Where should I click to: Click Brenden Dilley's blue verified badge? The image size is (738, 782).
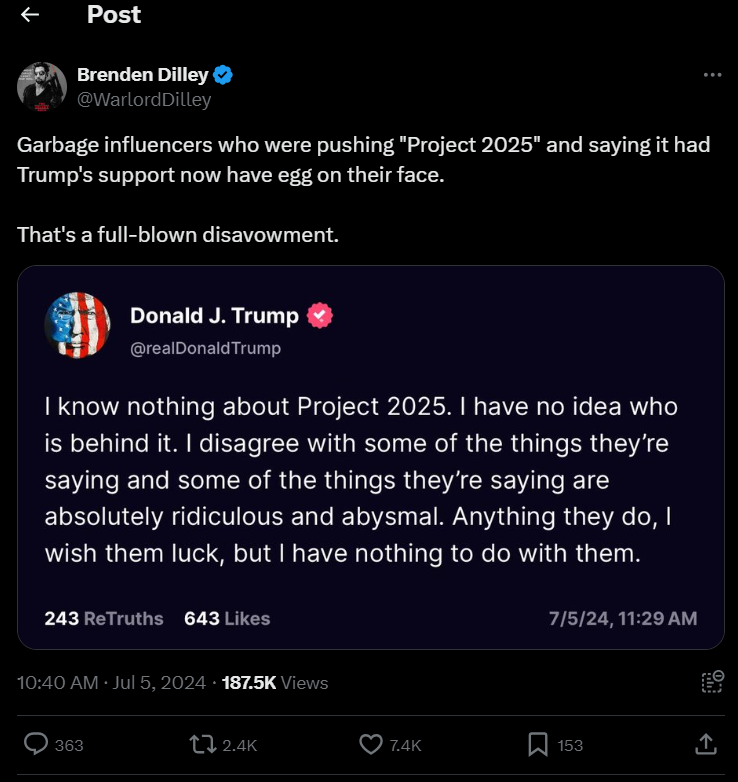pyautogui.click(x=223, y=75)
